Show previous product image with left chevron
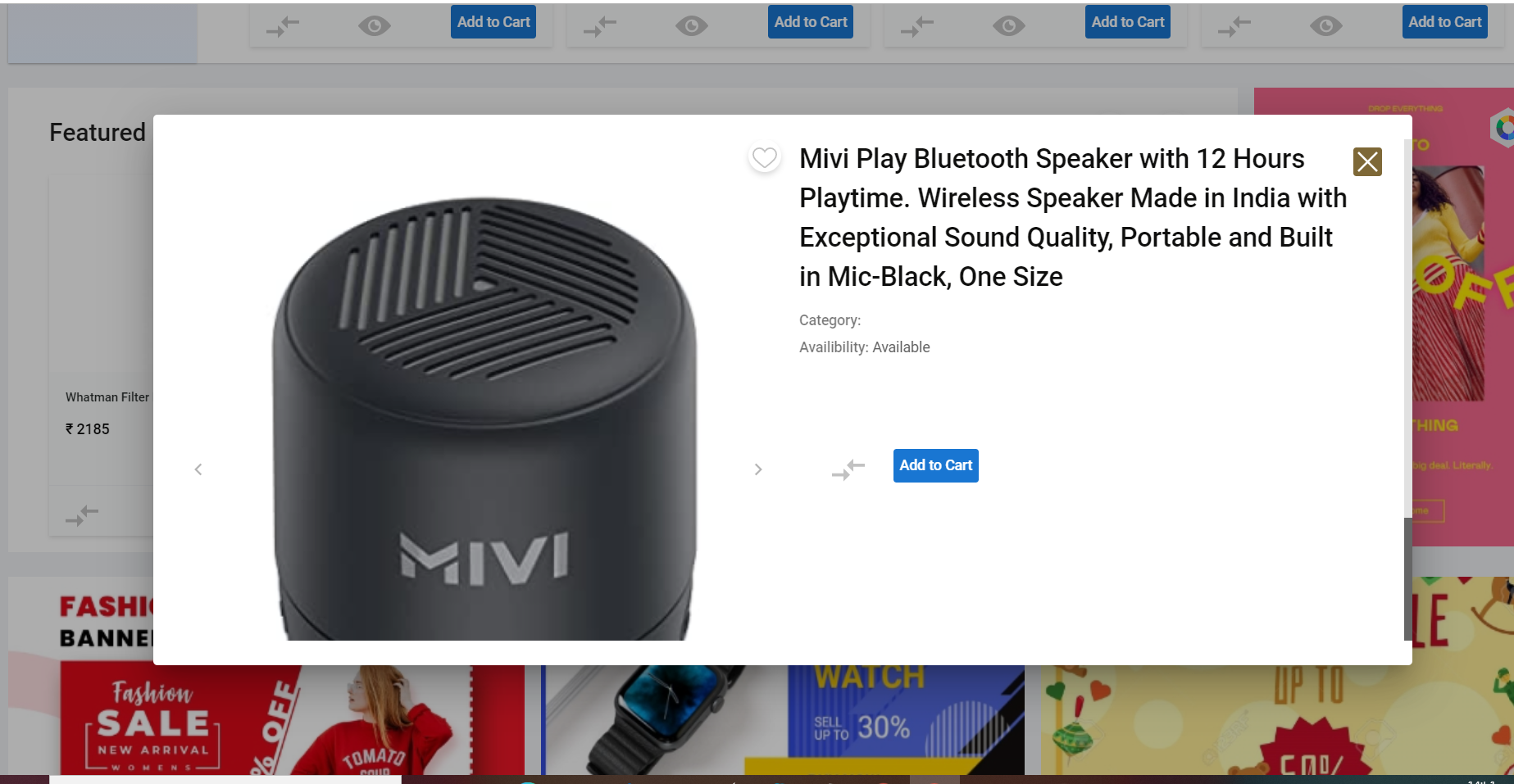1514x784 pixels. pos(198,469)
